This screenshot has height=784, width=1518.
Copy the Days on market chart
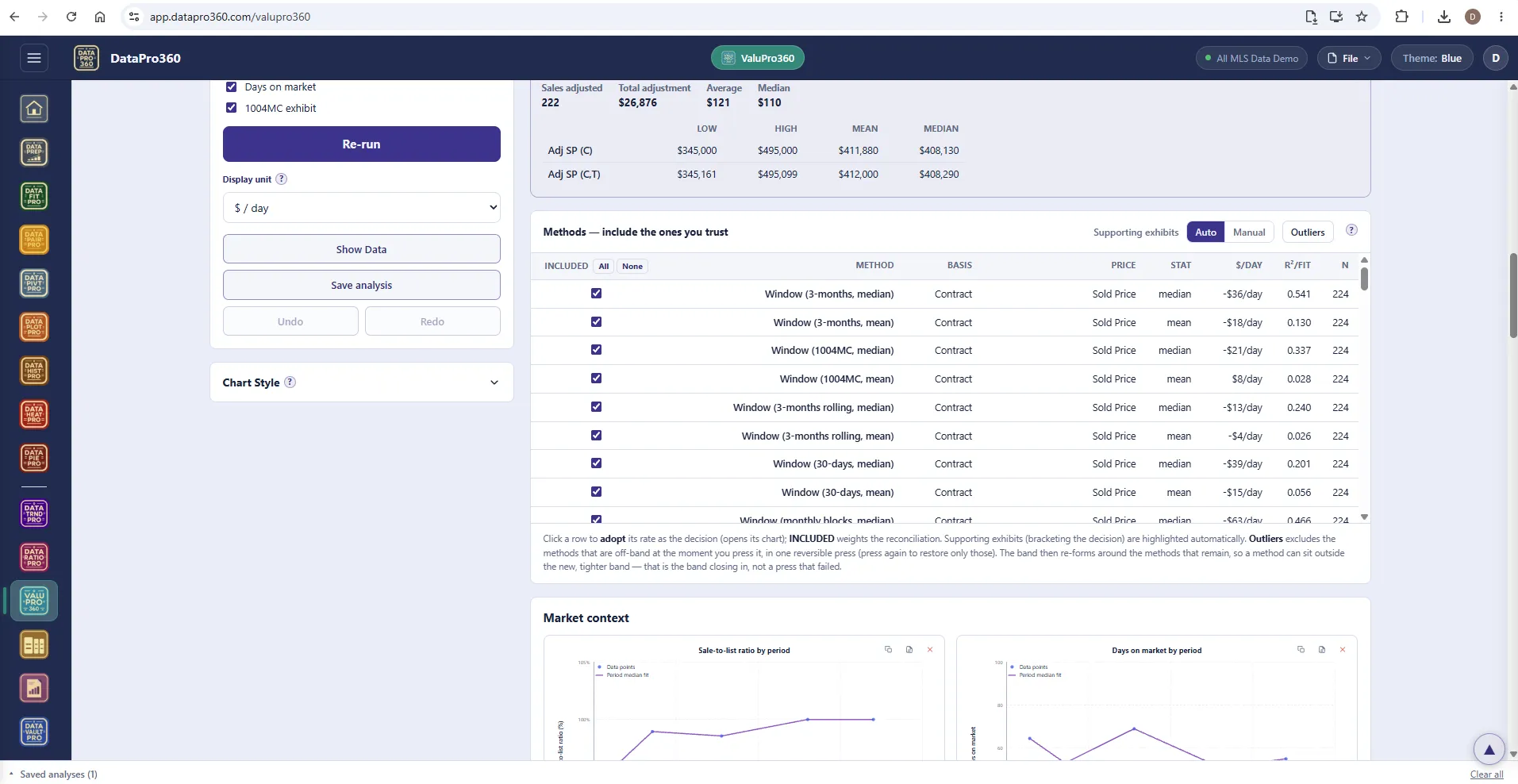click(x=1301, y=649)
